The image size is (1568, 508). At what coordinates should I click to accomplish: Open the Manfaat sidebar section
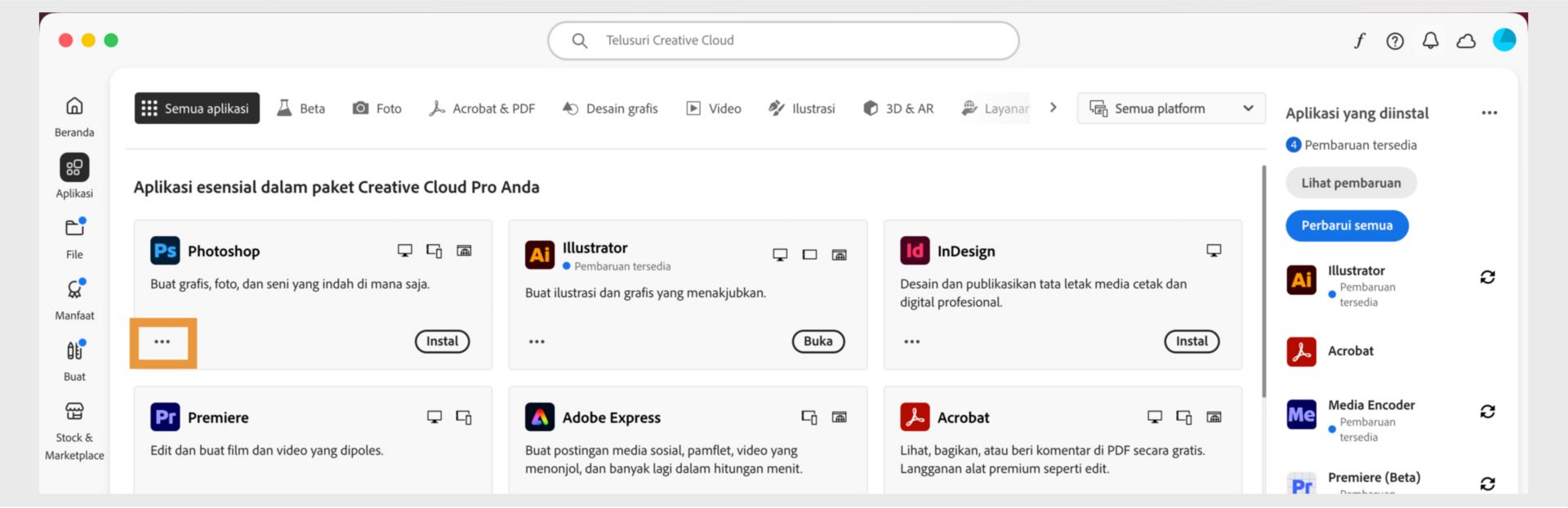[x=74, y=299]
